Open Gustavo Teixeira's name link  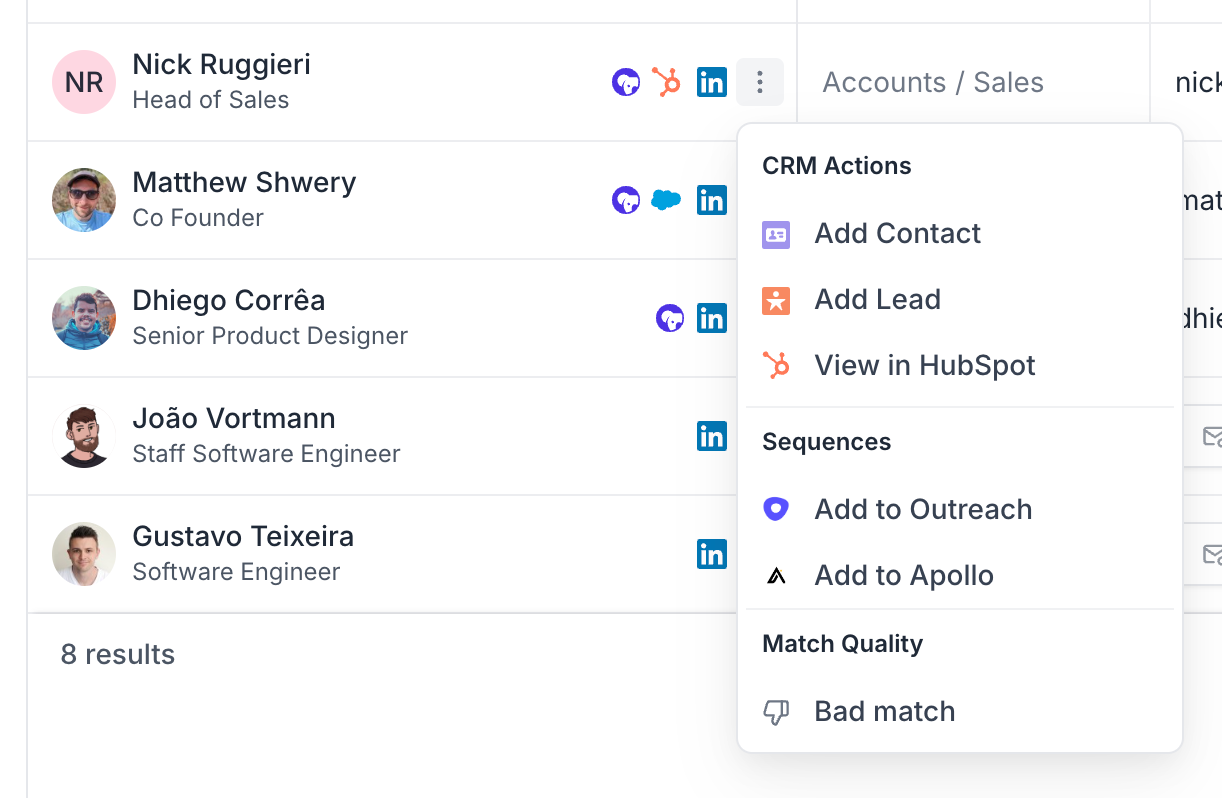(243, 537)
